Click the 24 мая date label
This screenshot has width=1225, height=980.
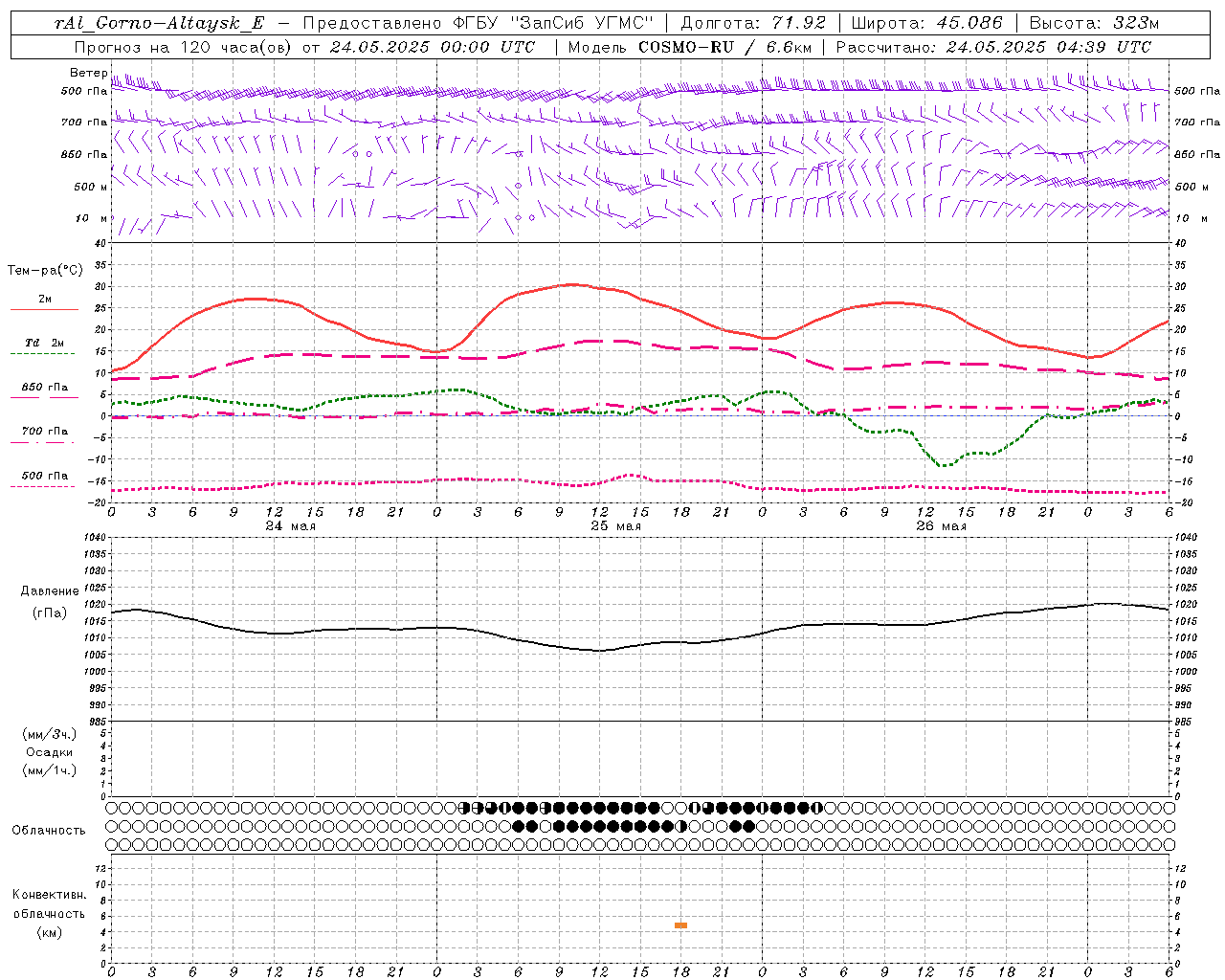290,526
